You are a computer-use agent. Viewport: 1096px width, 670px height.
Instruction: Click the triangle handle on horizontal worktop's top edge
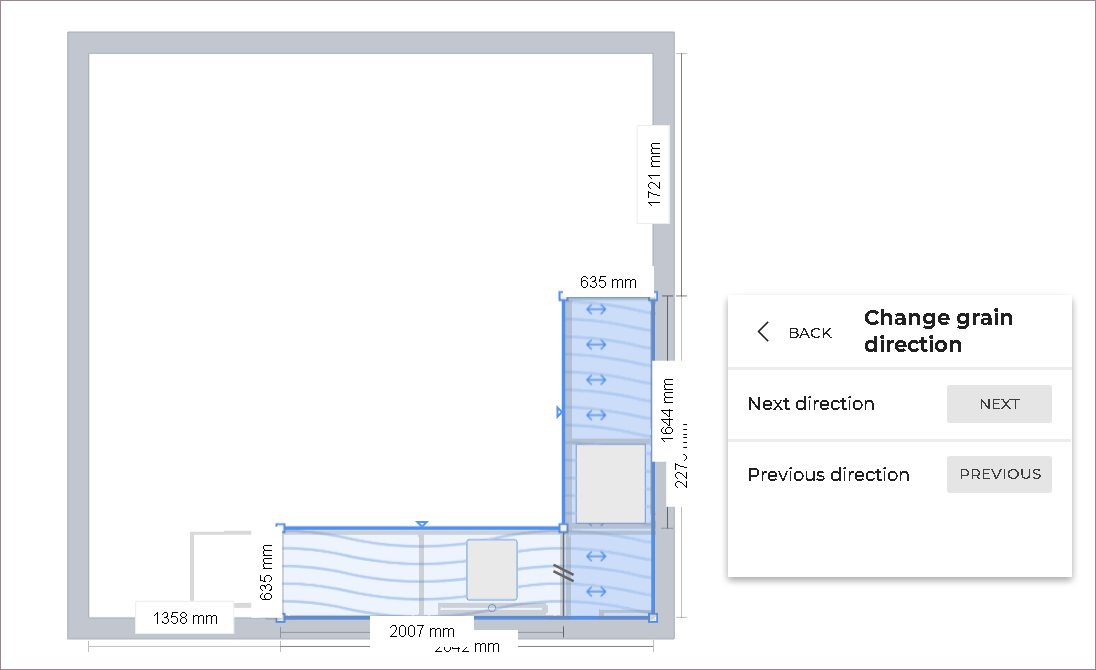pyautogui.click(x=422, y=524)
